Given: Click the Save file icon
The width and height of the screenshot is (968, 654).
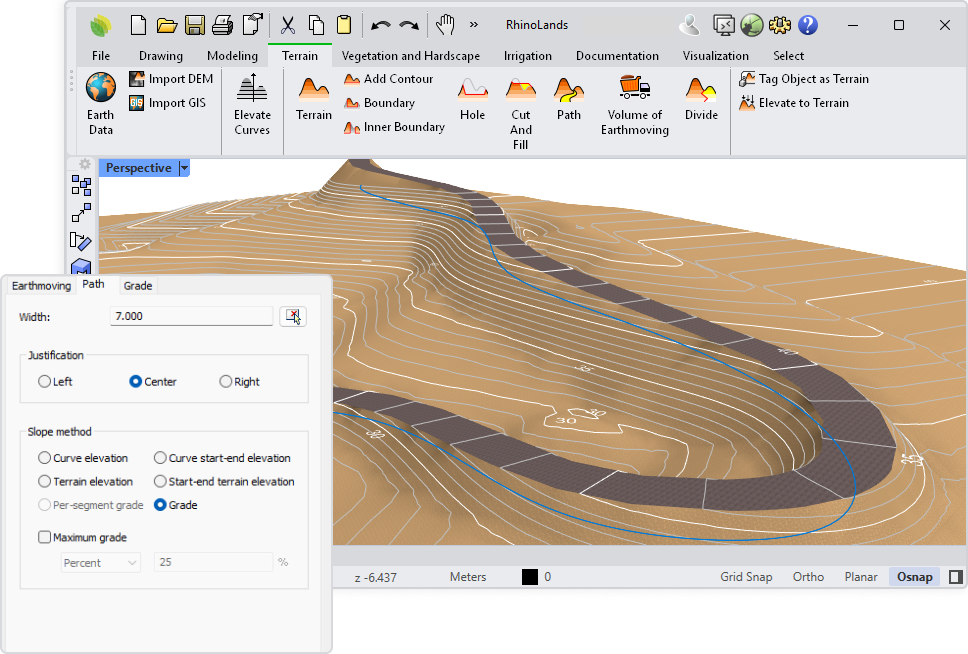Looking at the screenshot, I should (x=195, y=25).
